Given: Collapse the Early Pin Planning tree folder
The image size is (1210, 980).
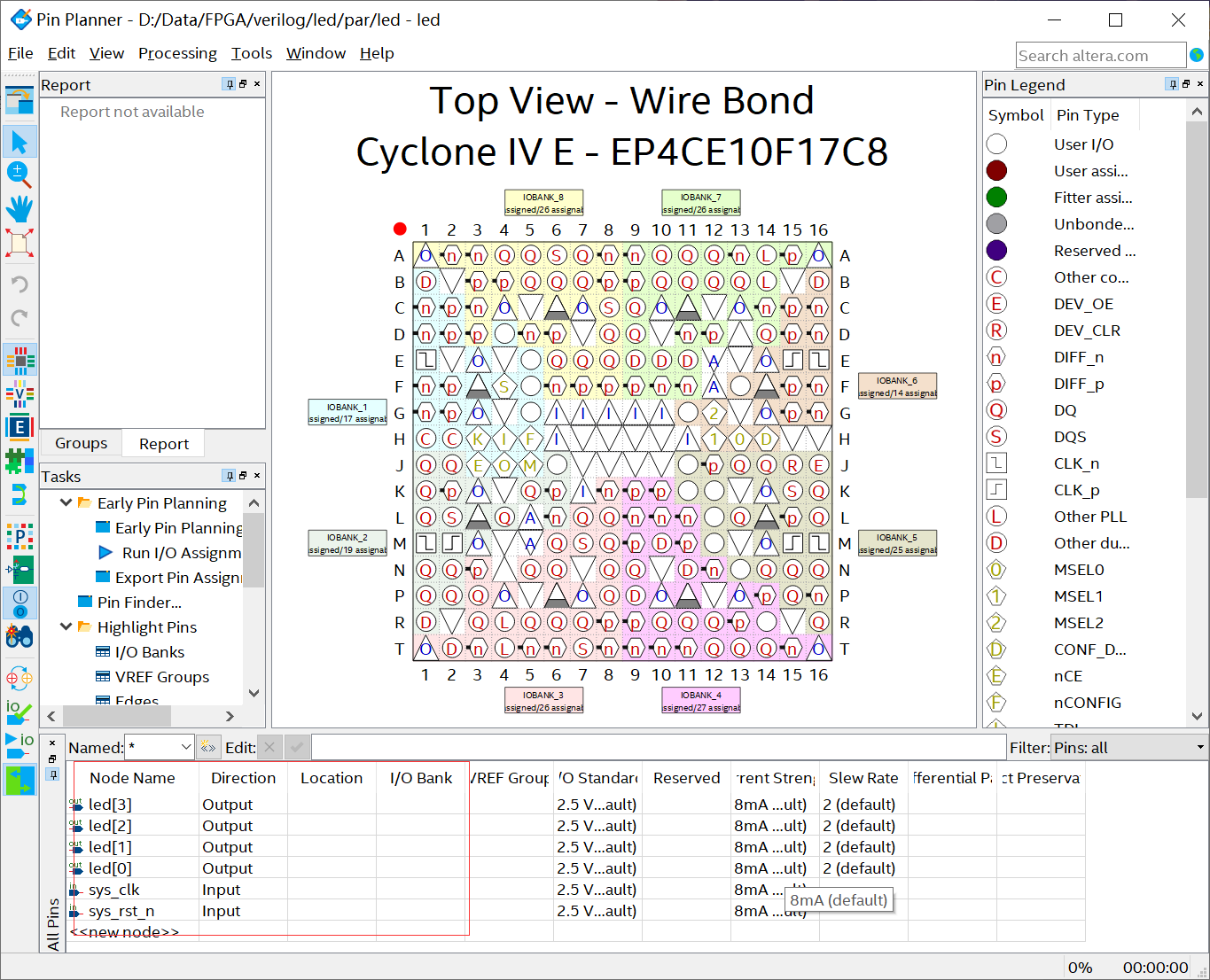Looking at the screenshot, I should [66, 502].
